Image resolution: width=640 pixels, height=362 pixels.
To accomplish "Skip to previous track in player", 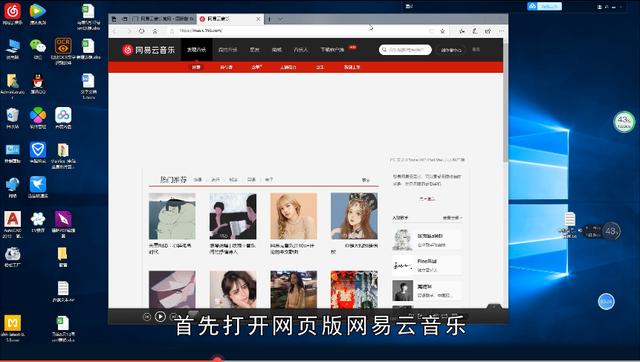I will (x=147, y=317).
